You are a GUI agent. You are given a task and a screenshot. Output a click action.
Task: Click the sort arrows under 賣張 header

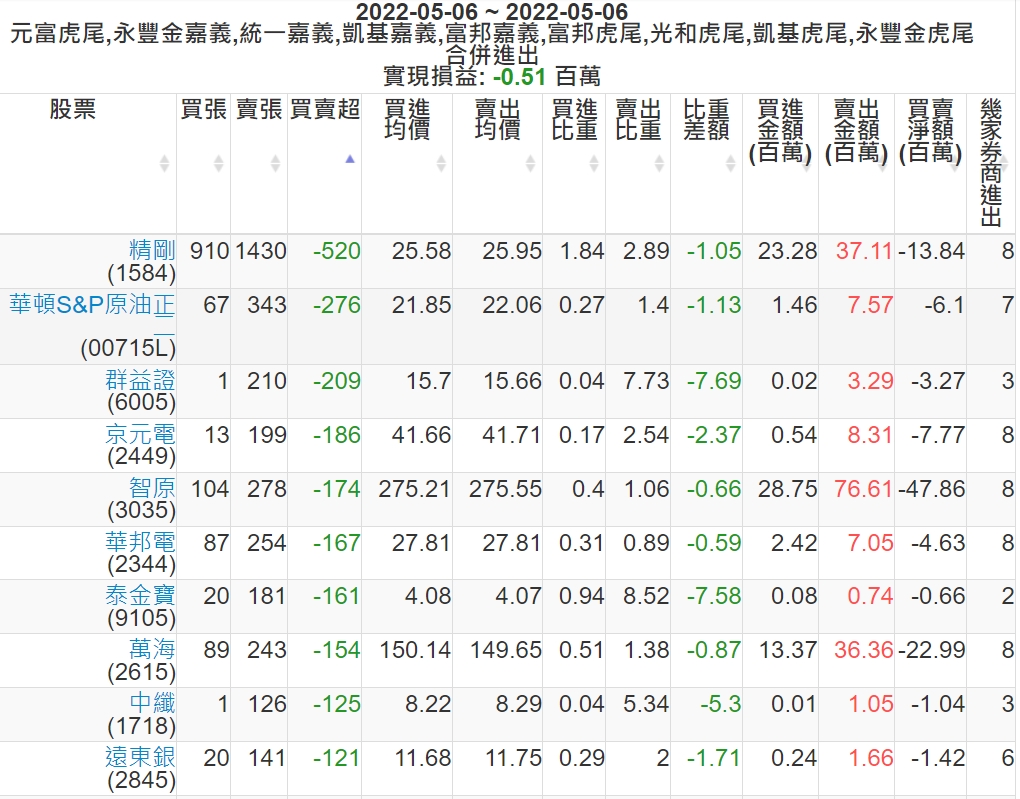(274, 163)
